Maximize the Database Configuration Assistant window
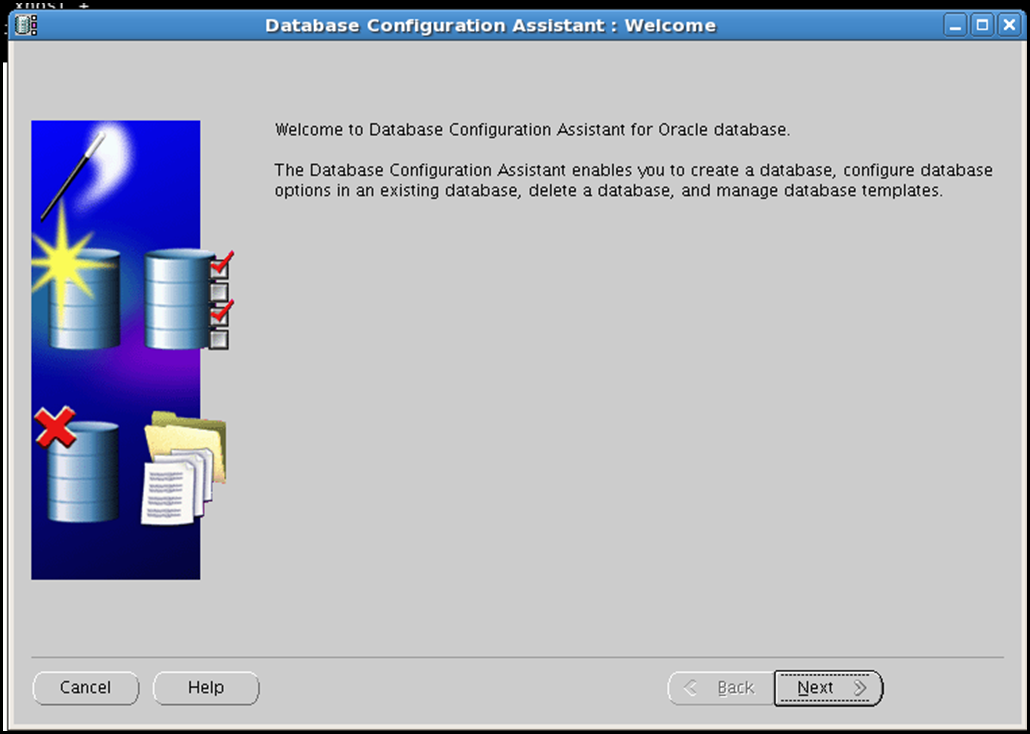Image resolution: width=1030 pixels, height=734 pixels. click(x=982, y=26)
